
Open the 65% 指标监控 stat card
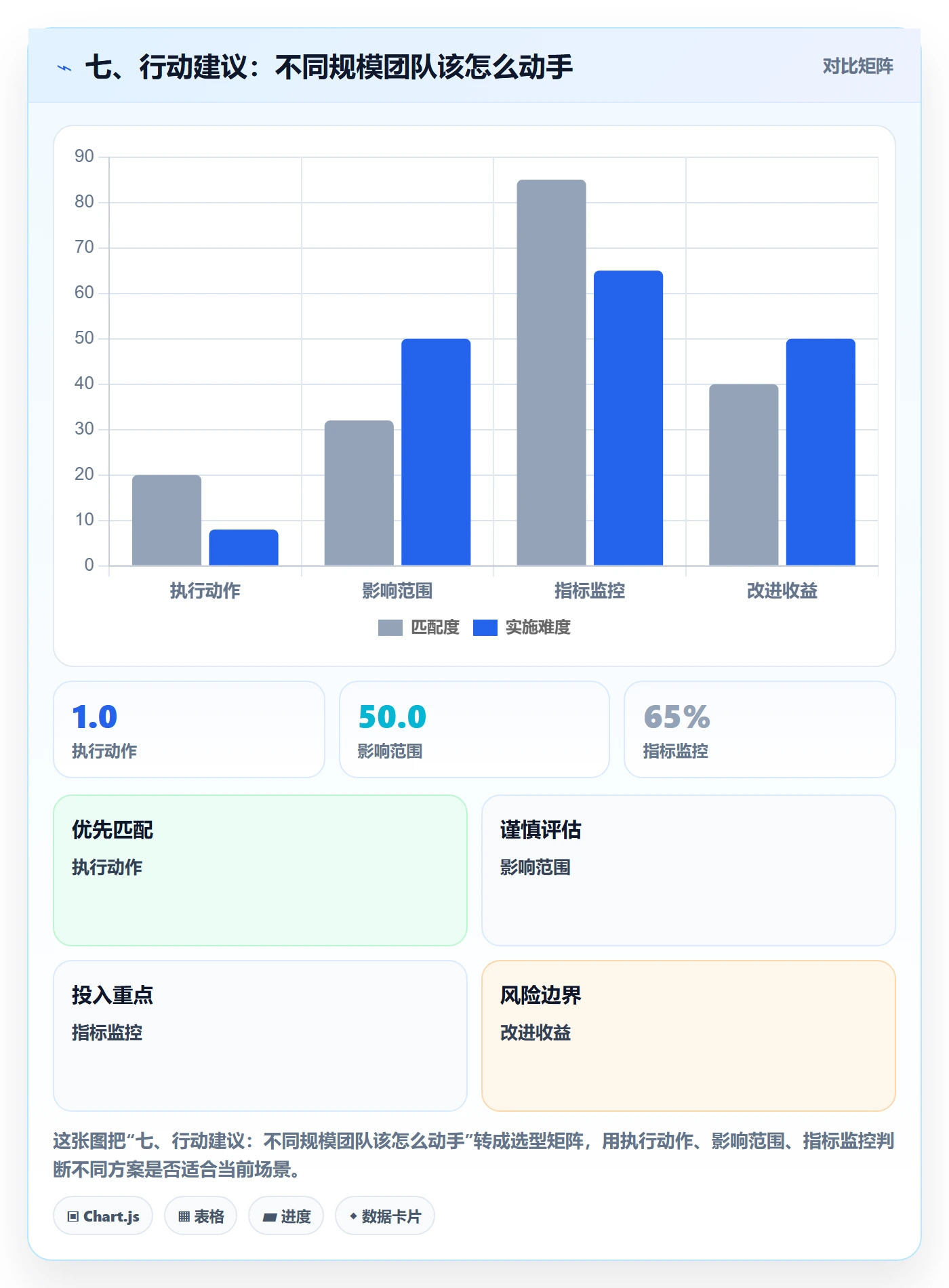[760, 729]
